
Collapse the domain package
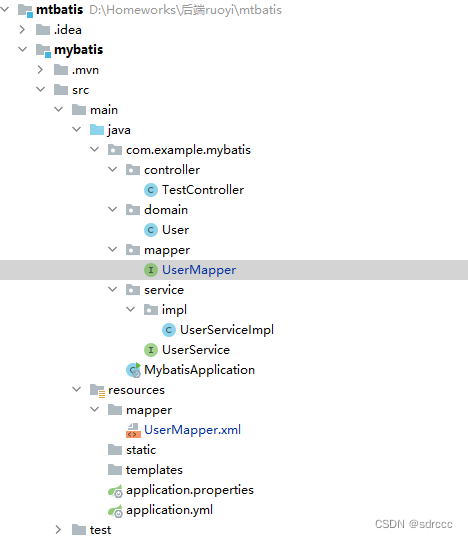click(113, 209)
